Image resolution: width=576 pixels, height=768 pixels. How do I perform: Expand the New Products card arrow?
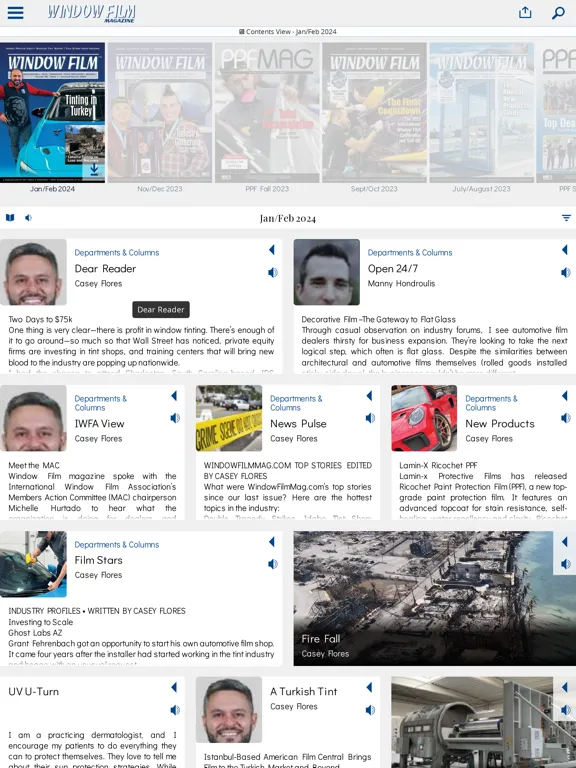(x=565, y=396)
